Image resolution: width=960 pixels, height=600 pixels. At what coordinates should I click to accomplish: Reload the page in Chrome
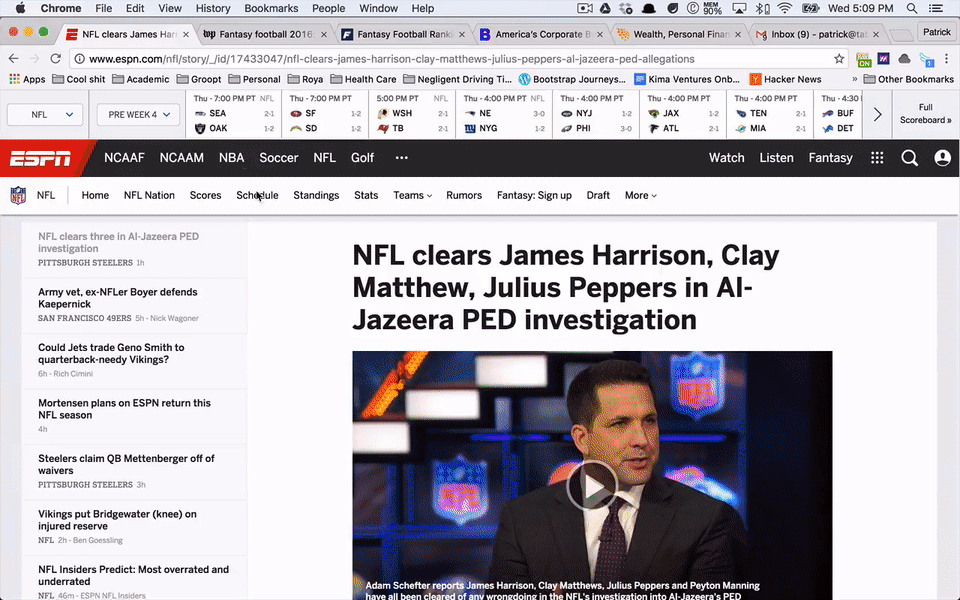click(x=56, y=59)
